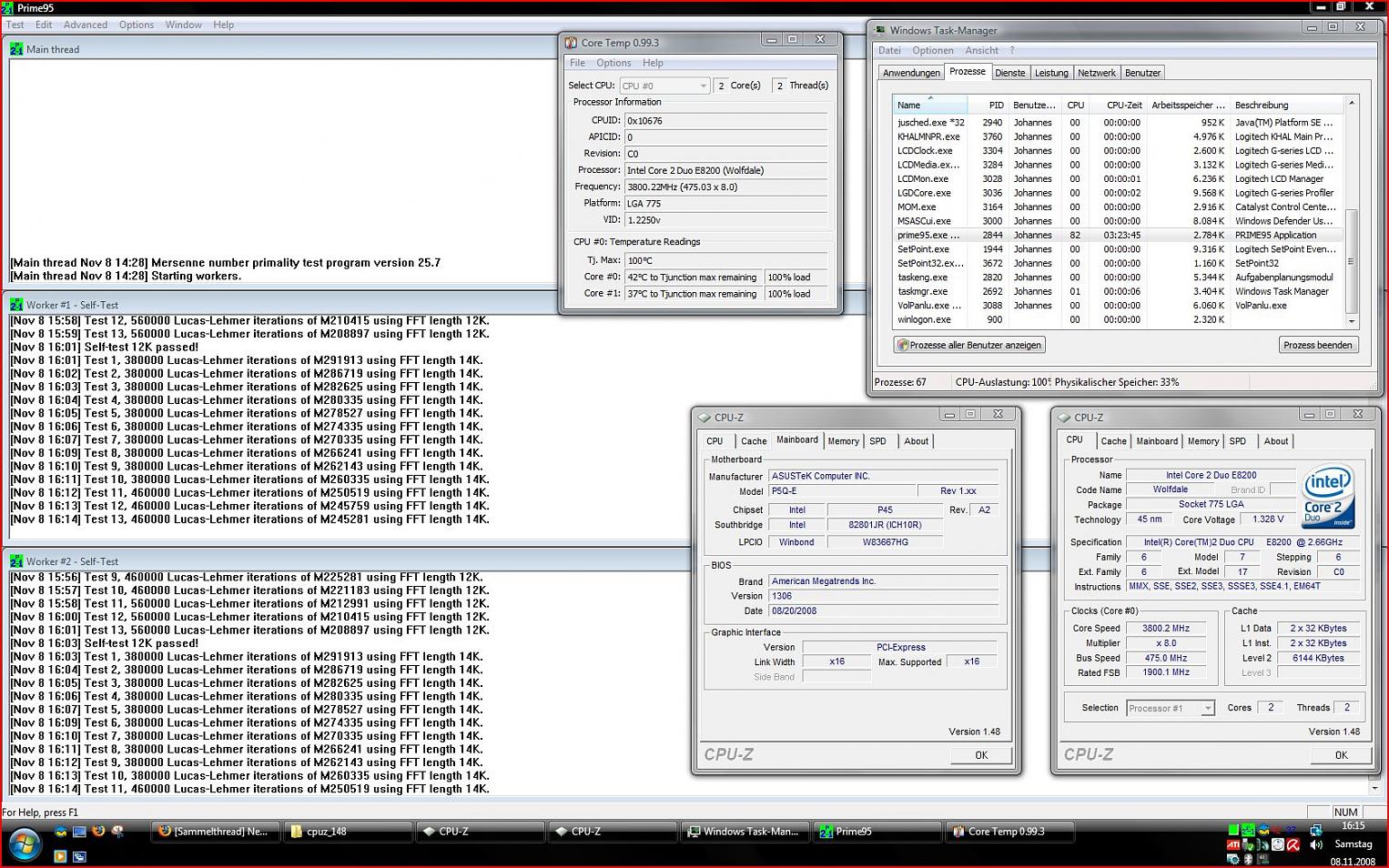Click the Intel Core 2 Duo logo in CPU-Z
The image size is (1389, 868).
1328,497
